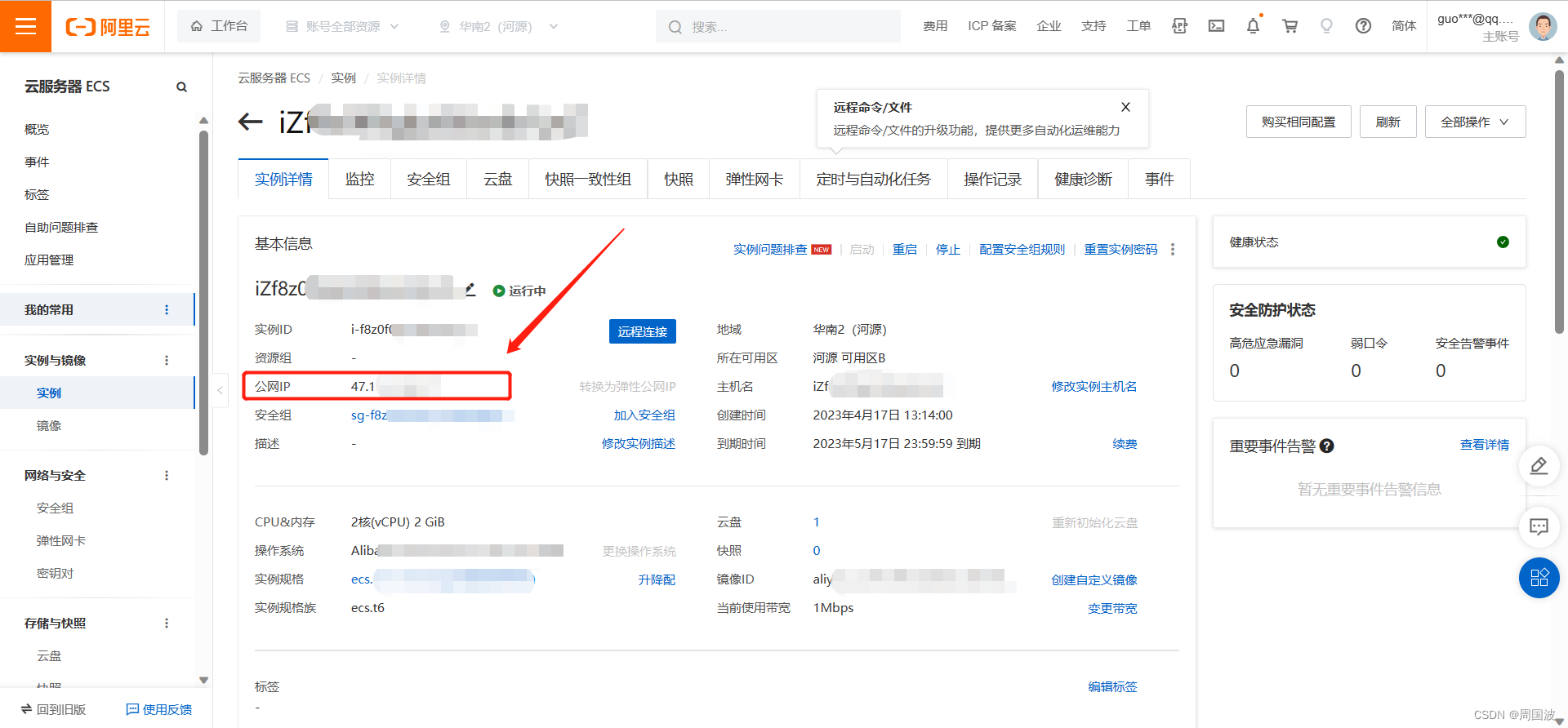1568x728 pixels.
Task: Click the Alibaba Cloud logo
Action: (108, 27)
